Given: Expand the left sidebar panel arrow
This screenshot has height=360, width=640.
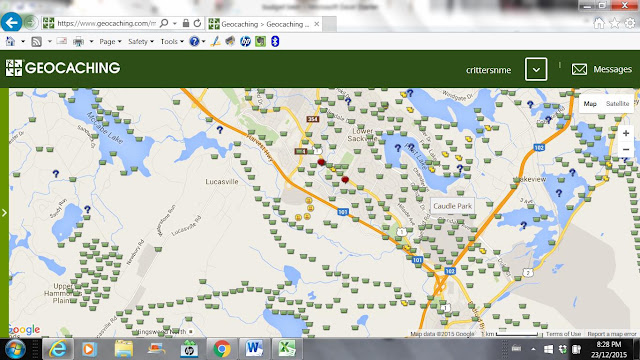Looking at the screenshot, I should (x=4, y=213).
